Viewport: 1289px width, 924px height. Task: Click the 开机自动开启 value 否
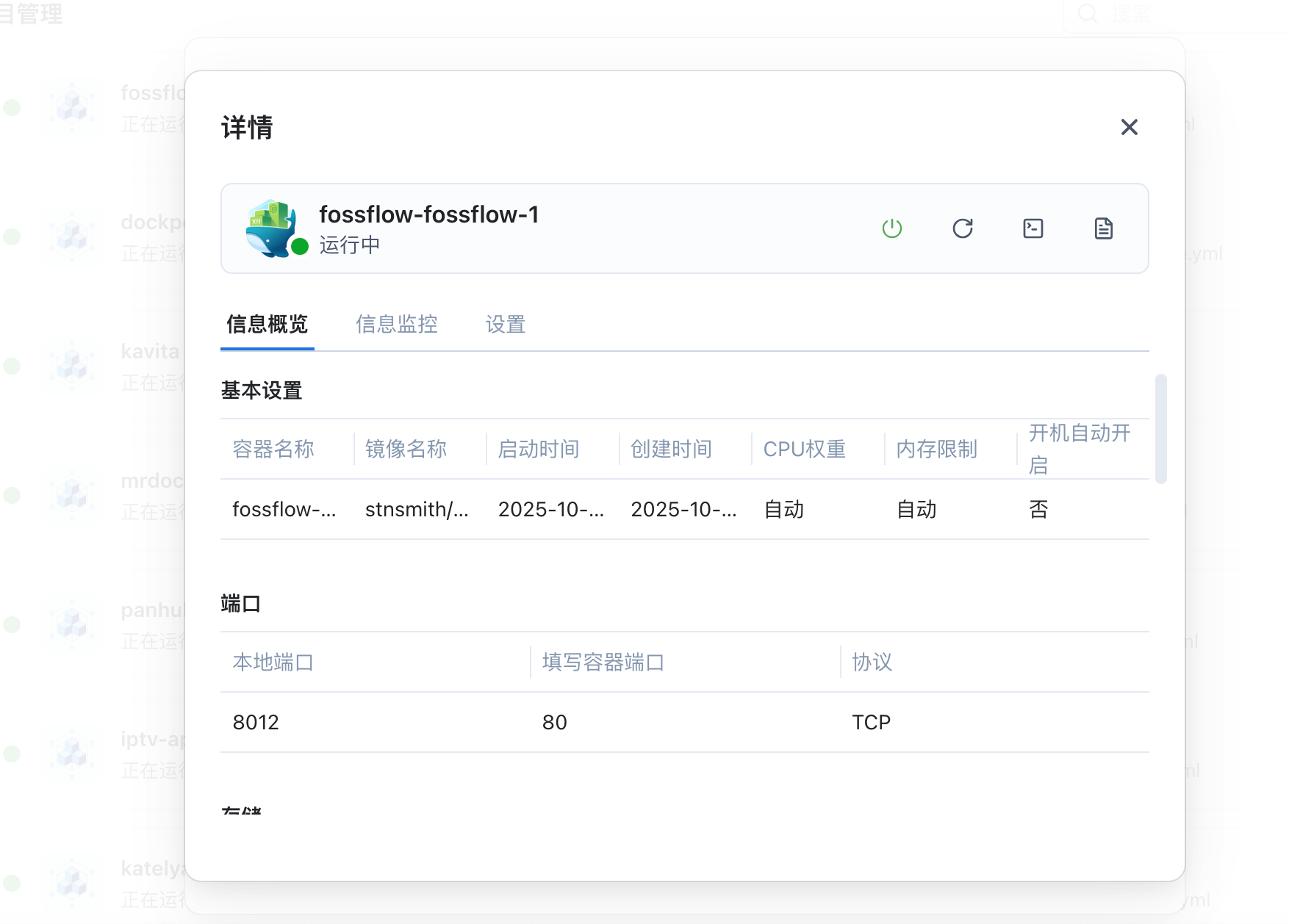pos(1038,509)
